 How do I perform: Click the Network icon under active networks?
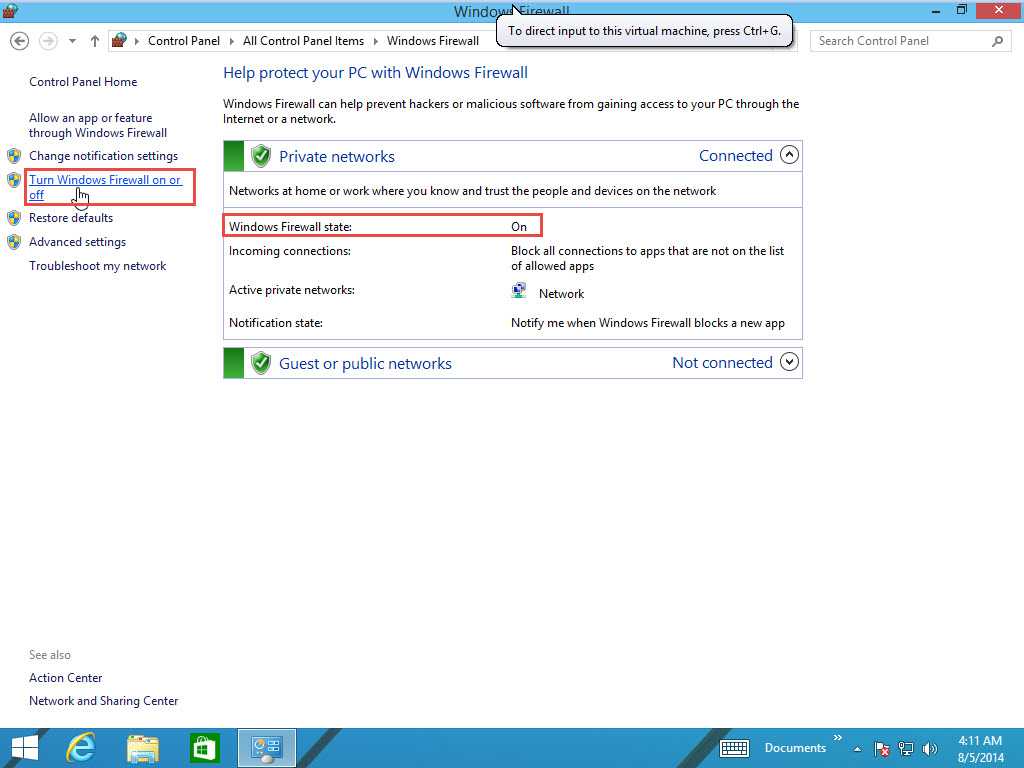tap(519, 291)
